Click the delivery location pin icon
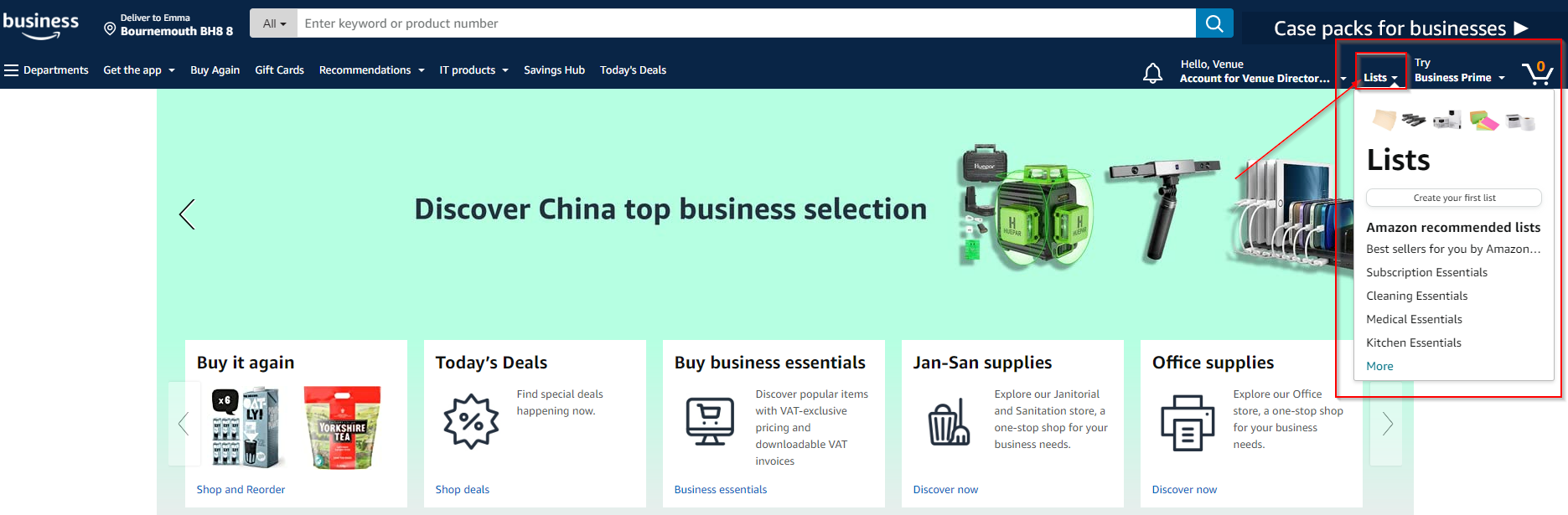The image size is (1568, 515). coord(110,29)
